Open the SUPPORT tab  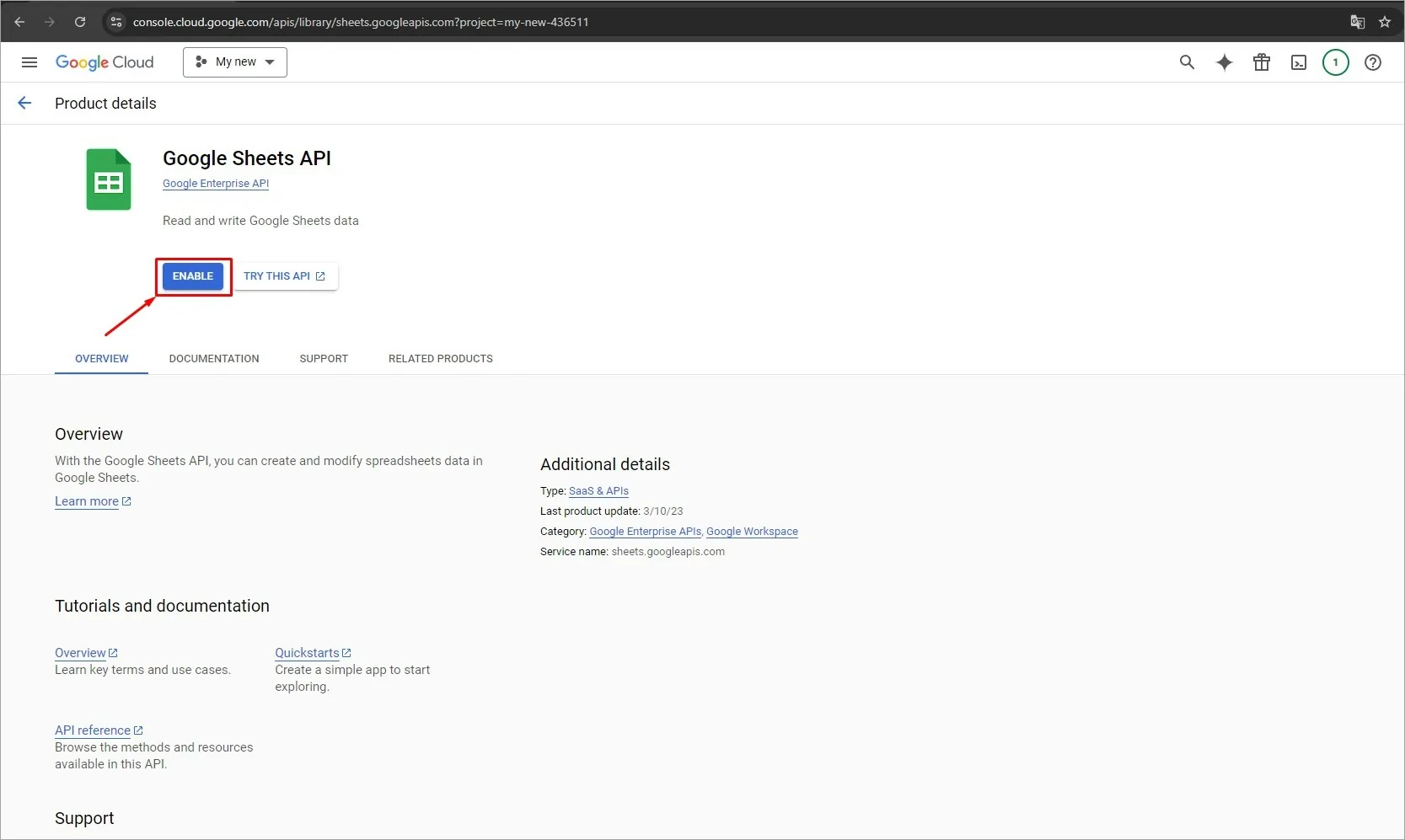pos(324,358)
